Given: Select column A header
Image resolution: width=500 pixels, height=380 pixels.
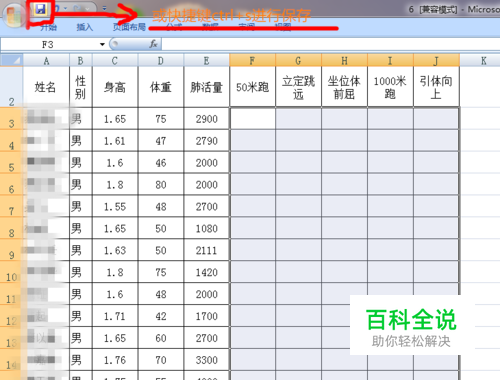Looking at the screenshot, I should pyautogui.click(x=46, y=60).
